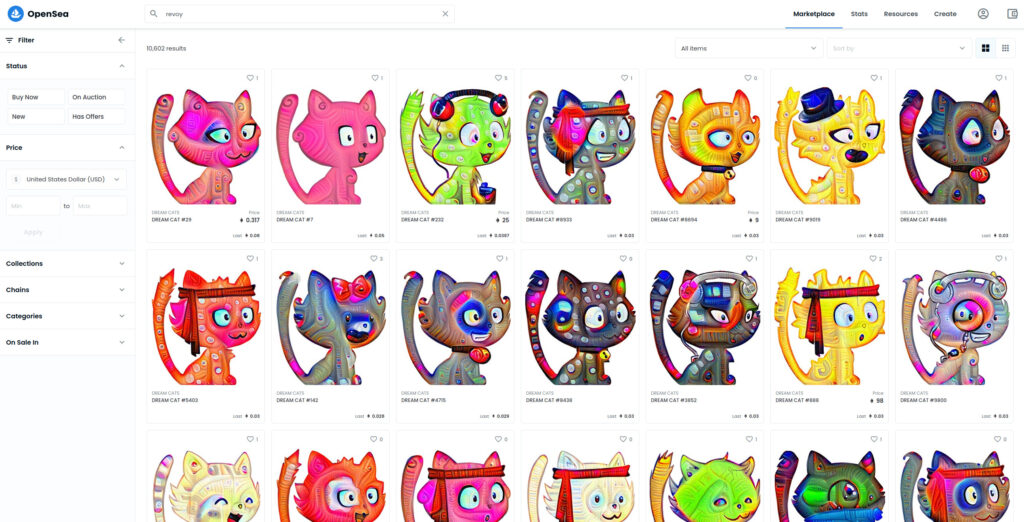Expand the Chains filter section
1024x522 pixels.
click(67, 290)
